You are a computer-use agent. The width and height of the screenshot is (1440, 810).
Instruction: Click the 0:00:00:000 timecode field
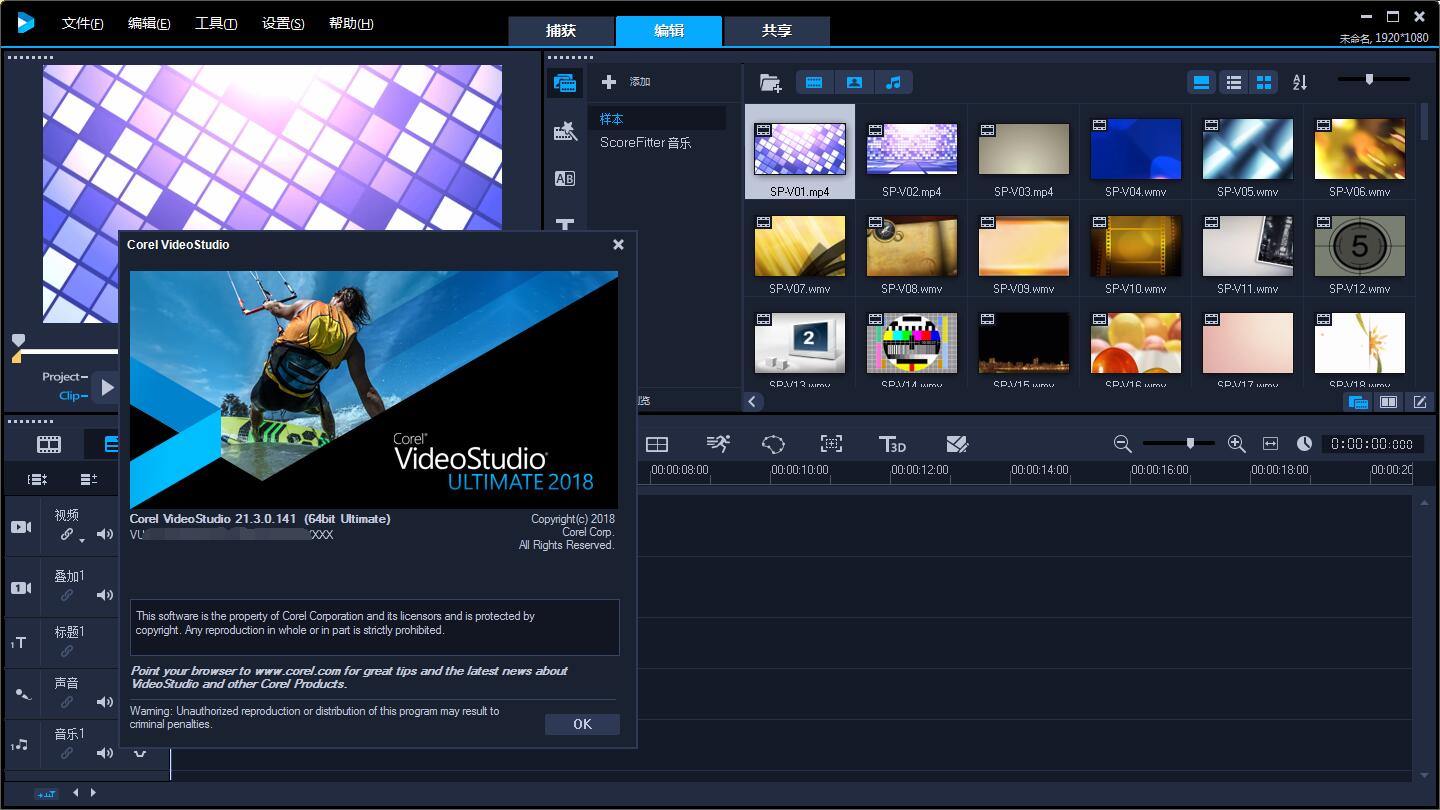[x=1372, y=444]
